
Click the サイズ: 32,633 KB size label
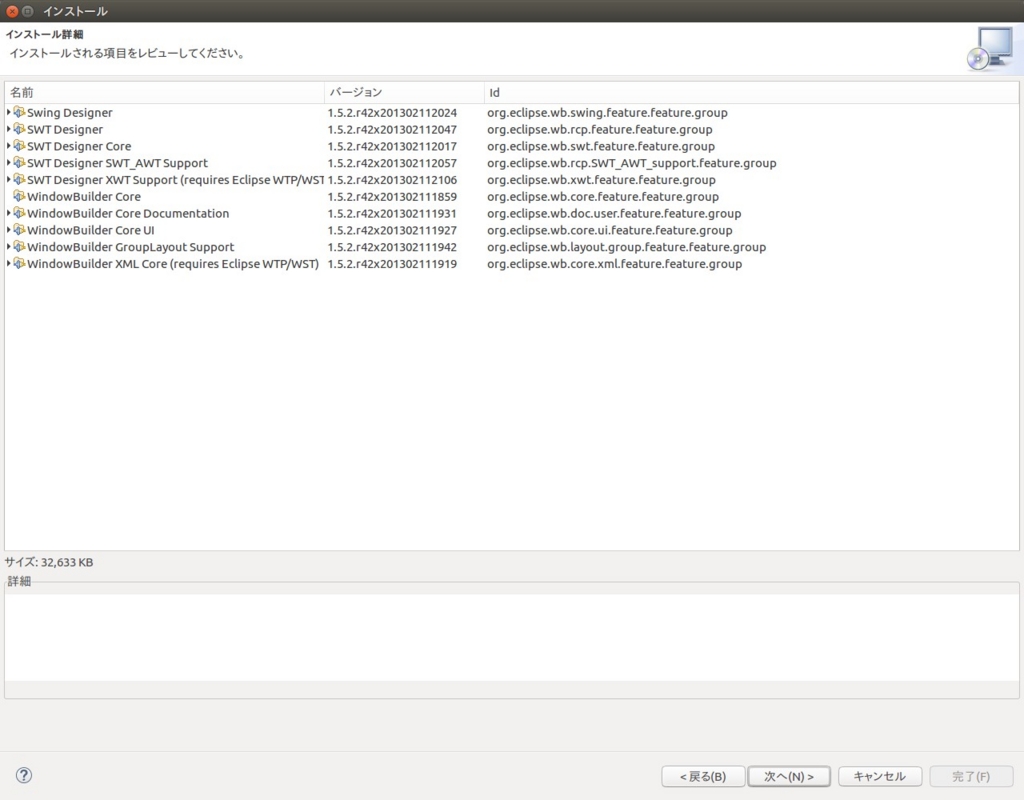[x=49, y=562]
